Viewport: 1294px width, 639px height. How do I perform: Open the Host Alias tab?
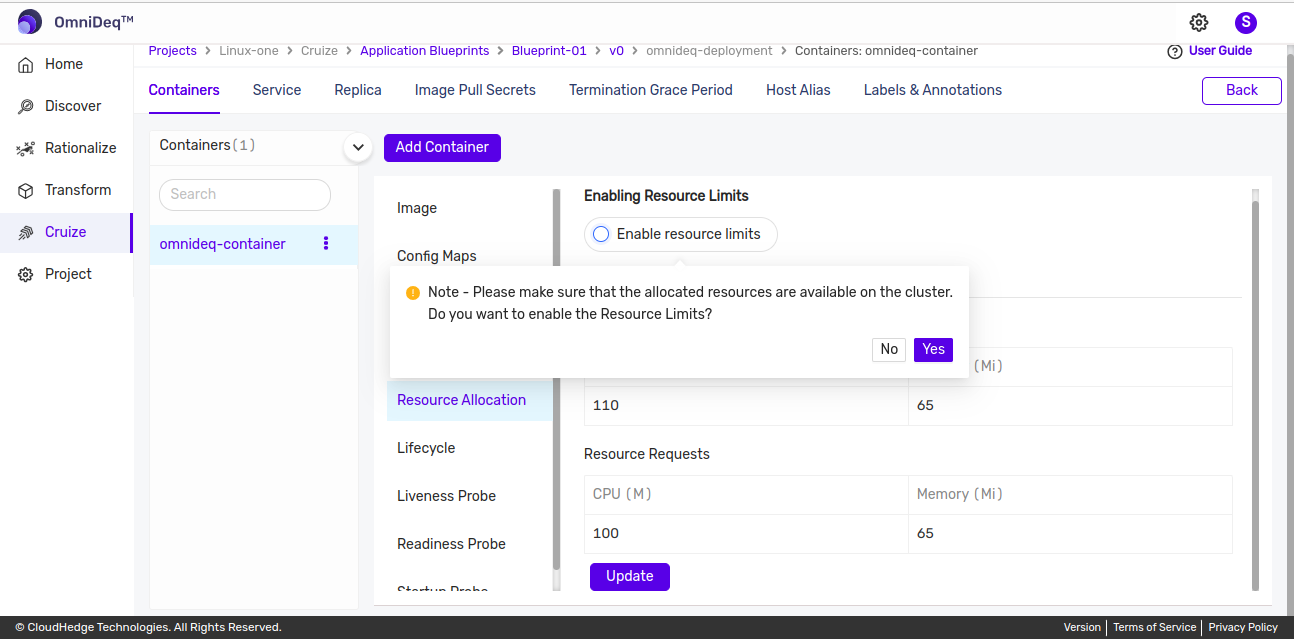[x=798, y=90]
